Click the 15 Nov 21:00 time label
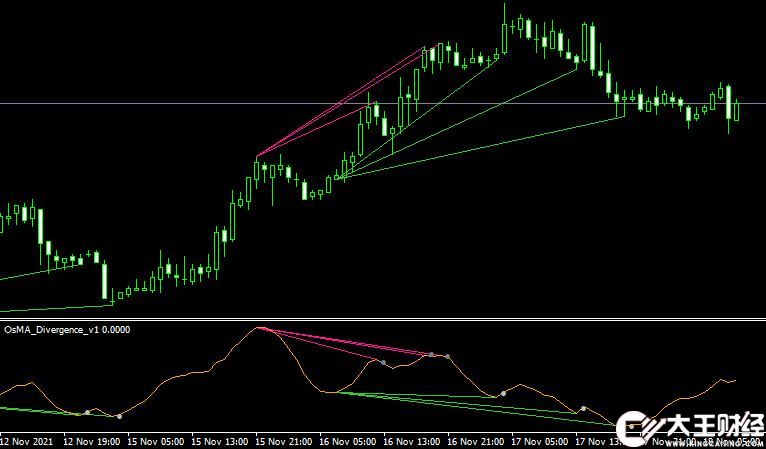766x449 pixels. (x=284, y=442)
